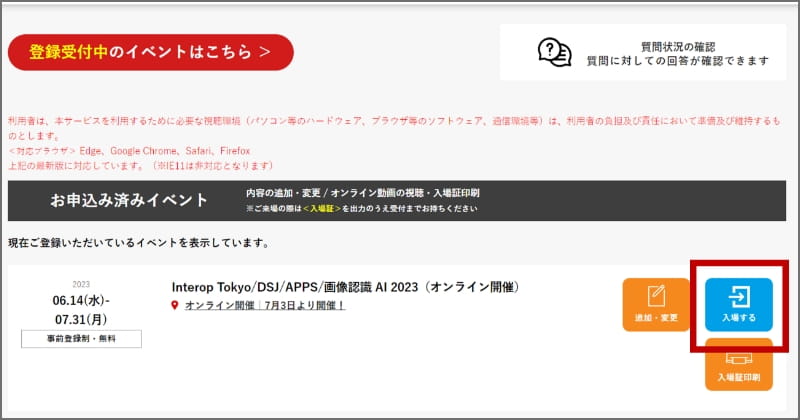Viewport: 800px width, 420px height.
Task: Click 内容の追加・変更 / オンライン動画の視聴 header text
Action: [x=363, y=193]
